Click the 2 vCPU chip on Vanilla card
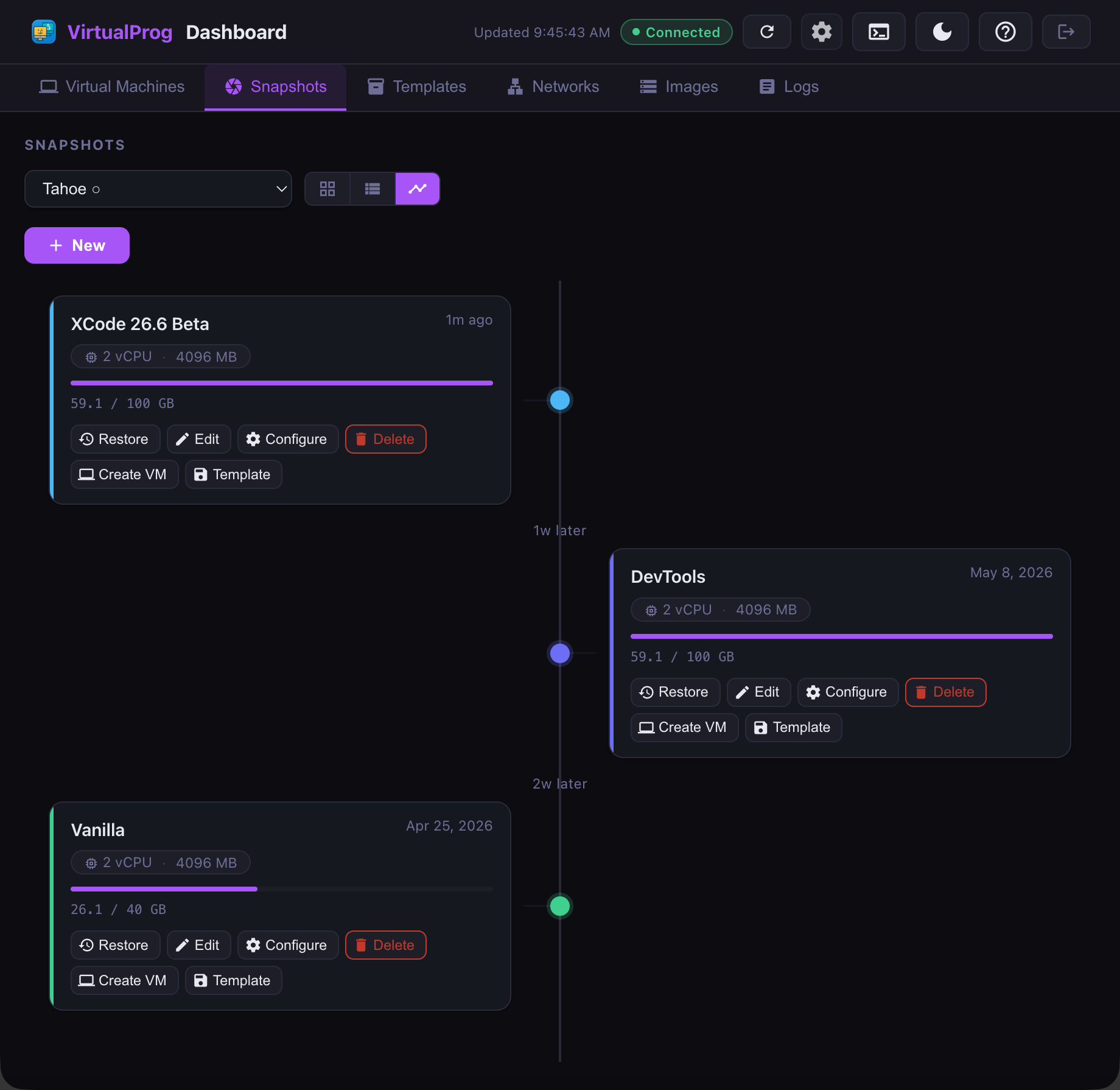1120x1090 pixels. pos(161,863)
